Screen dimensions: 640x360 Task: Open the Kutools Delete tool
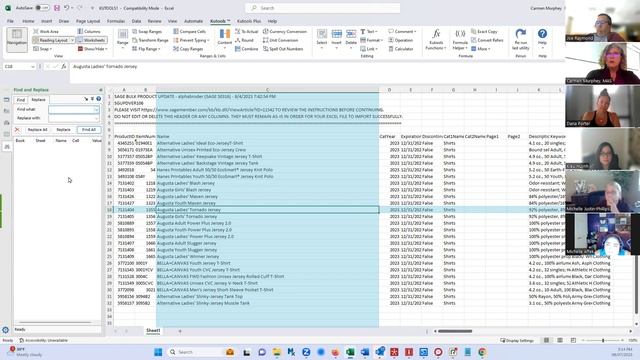click(x=351, y=39)
